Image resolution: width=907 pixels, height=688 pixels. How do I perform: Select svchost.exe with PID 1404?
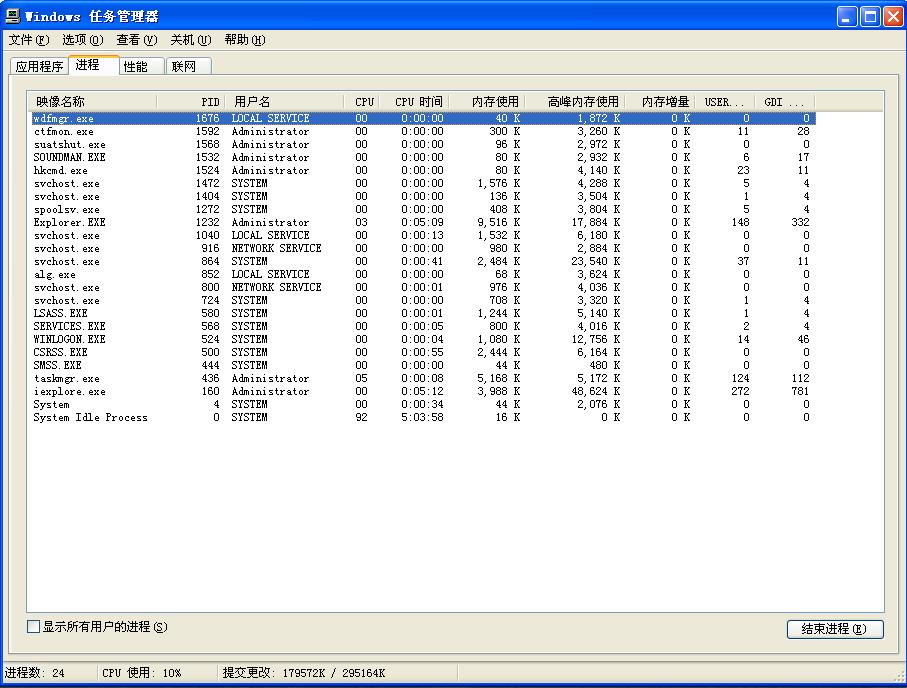(x=423, y=196)
